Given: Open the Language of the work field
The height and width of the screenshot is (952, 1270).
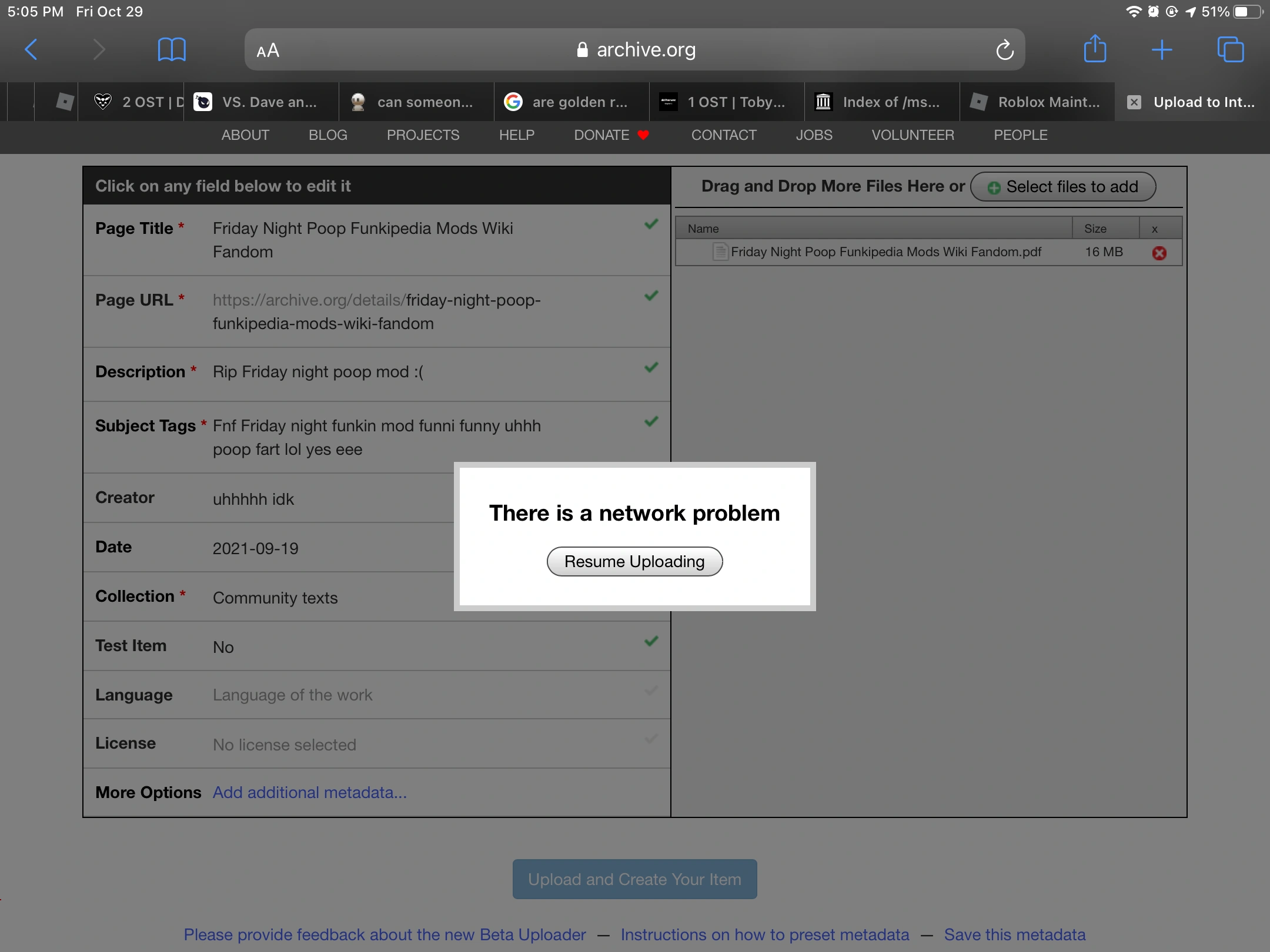Looking at the screenshot, I should (x=292, y=695).
